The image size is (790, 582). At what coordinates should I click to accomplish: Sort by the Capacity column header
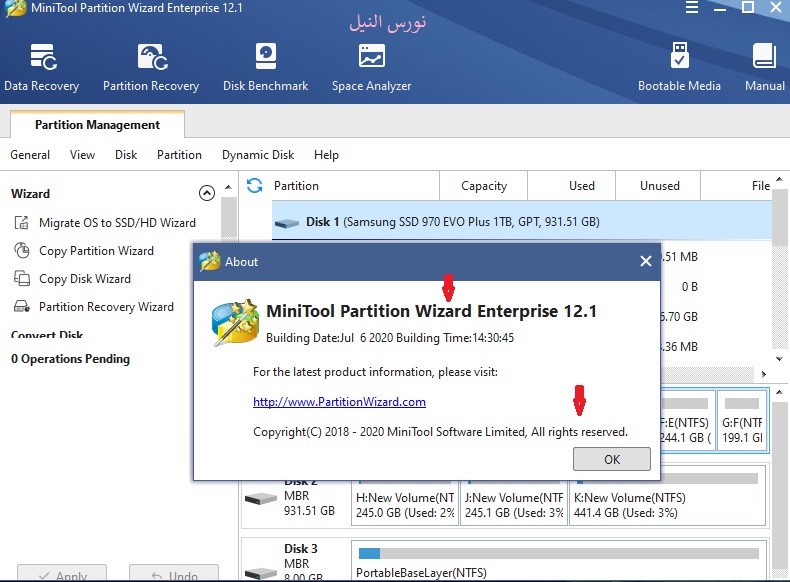(484, 185)
